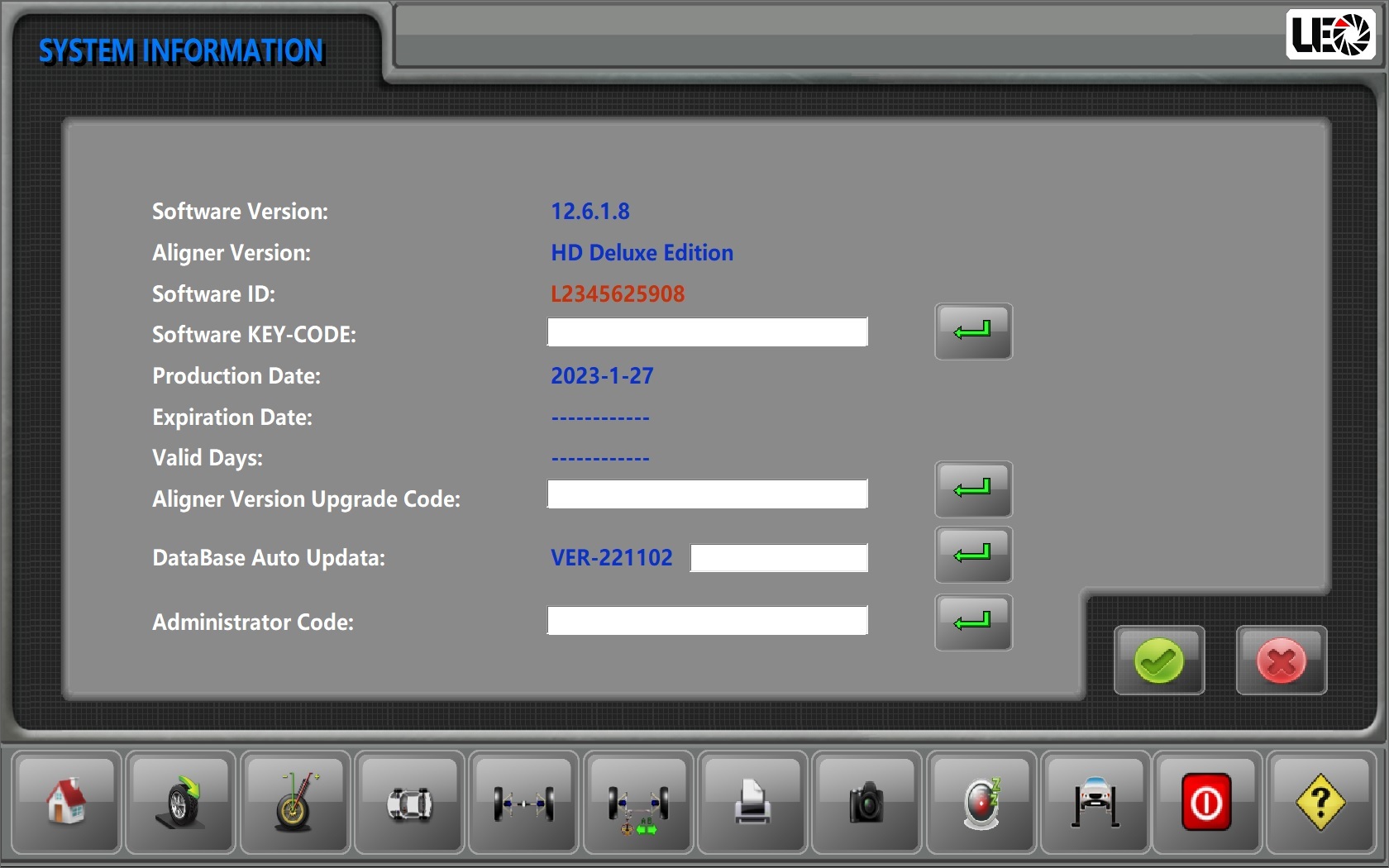Open the vehicle chassis top-view icon
Viewport: 1389px width, 868px height.
[409, 803]
